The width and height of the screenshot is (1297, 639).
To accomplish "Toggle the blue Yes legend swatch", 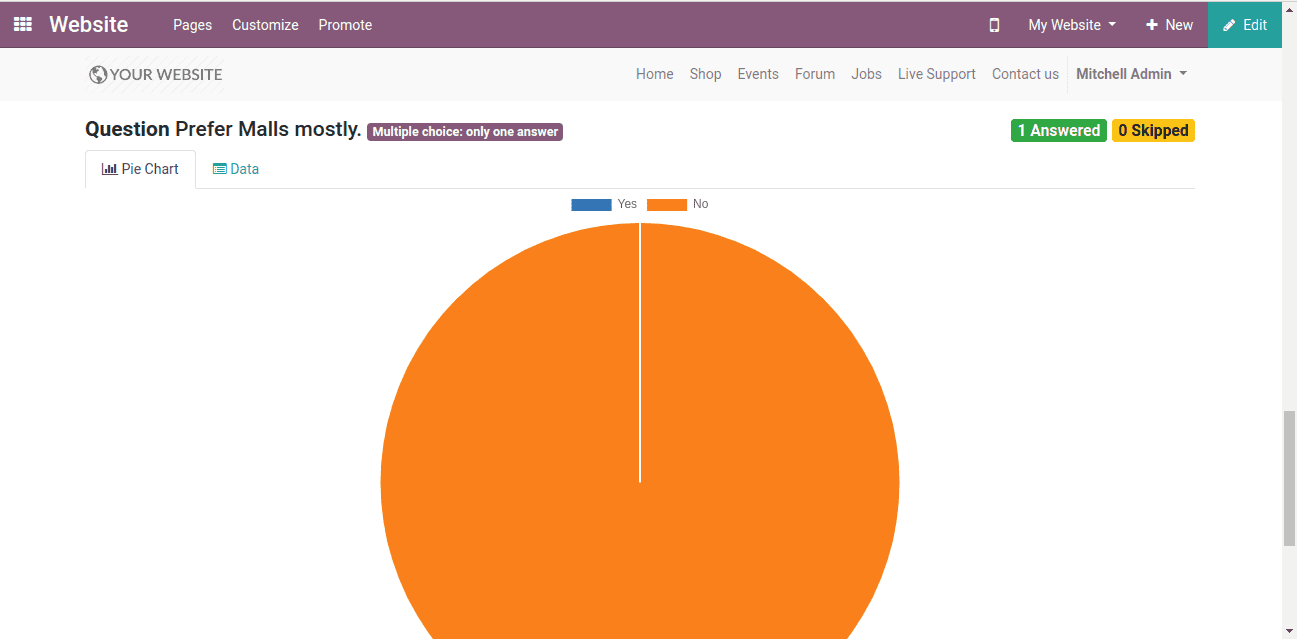I will pyautogui.click(x=591, y=204).
